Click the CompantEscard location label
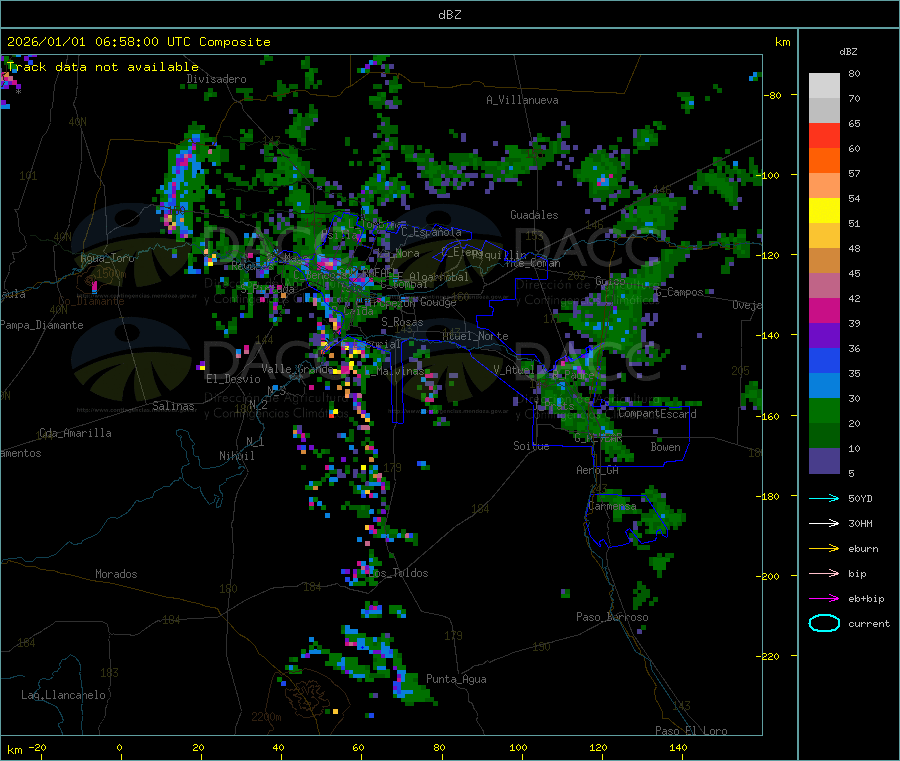Image resolution: width=900 pixels, height=761 pixels. tap(657, 414)
